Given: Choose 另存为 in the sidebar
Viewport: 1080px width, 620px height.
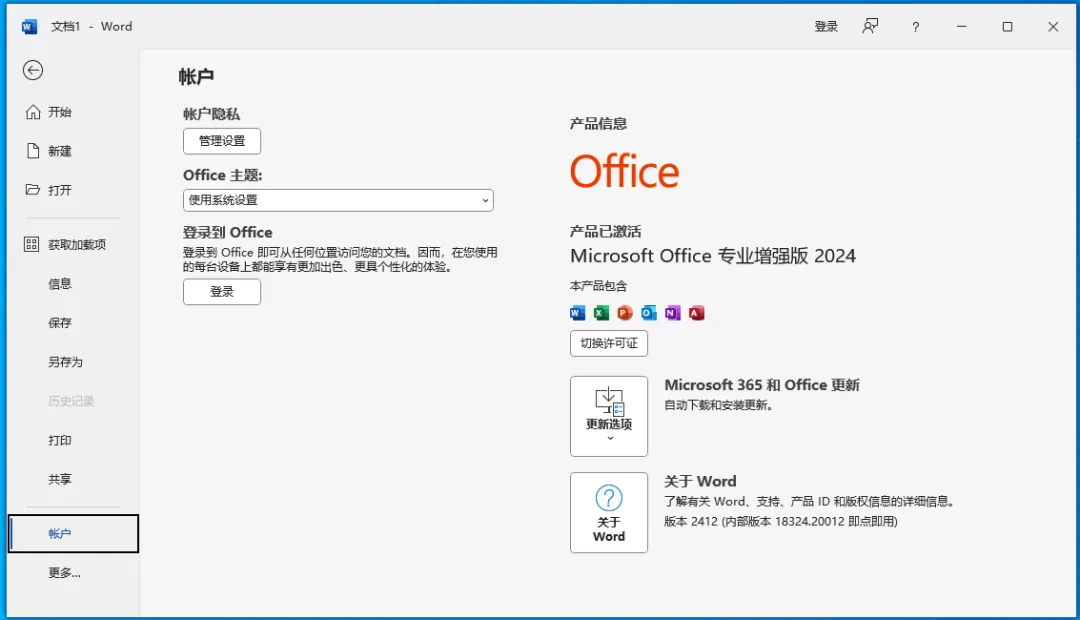Looking at the screenshot, I should [x=73, y=362].
